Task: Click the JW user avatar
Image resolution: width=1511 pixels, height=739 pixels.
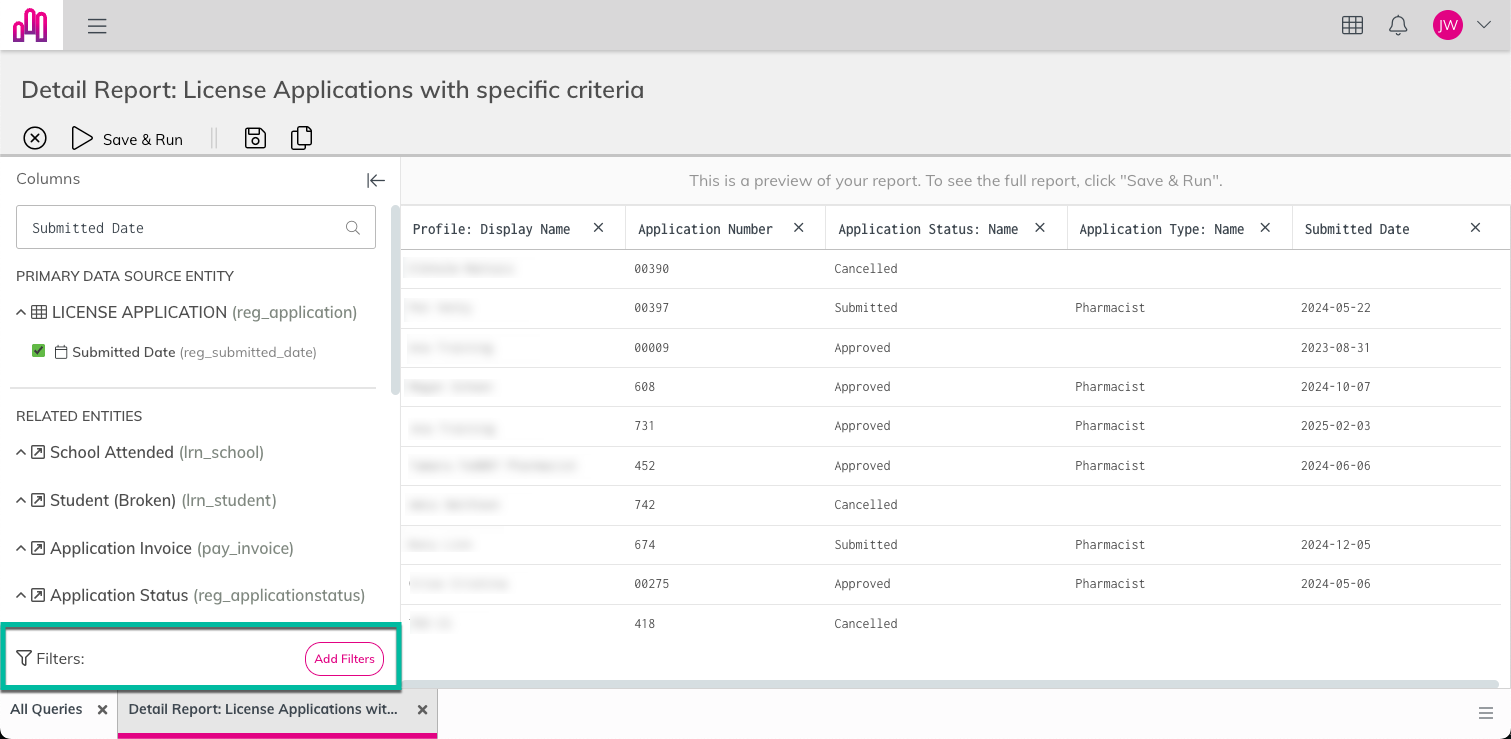Action: (x=1447, y=26)
